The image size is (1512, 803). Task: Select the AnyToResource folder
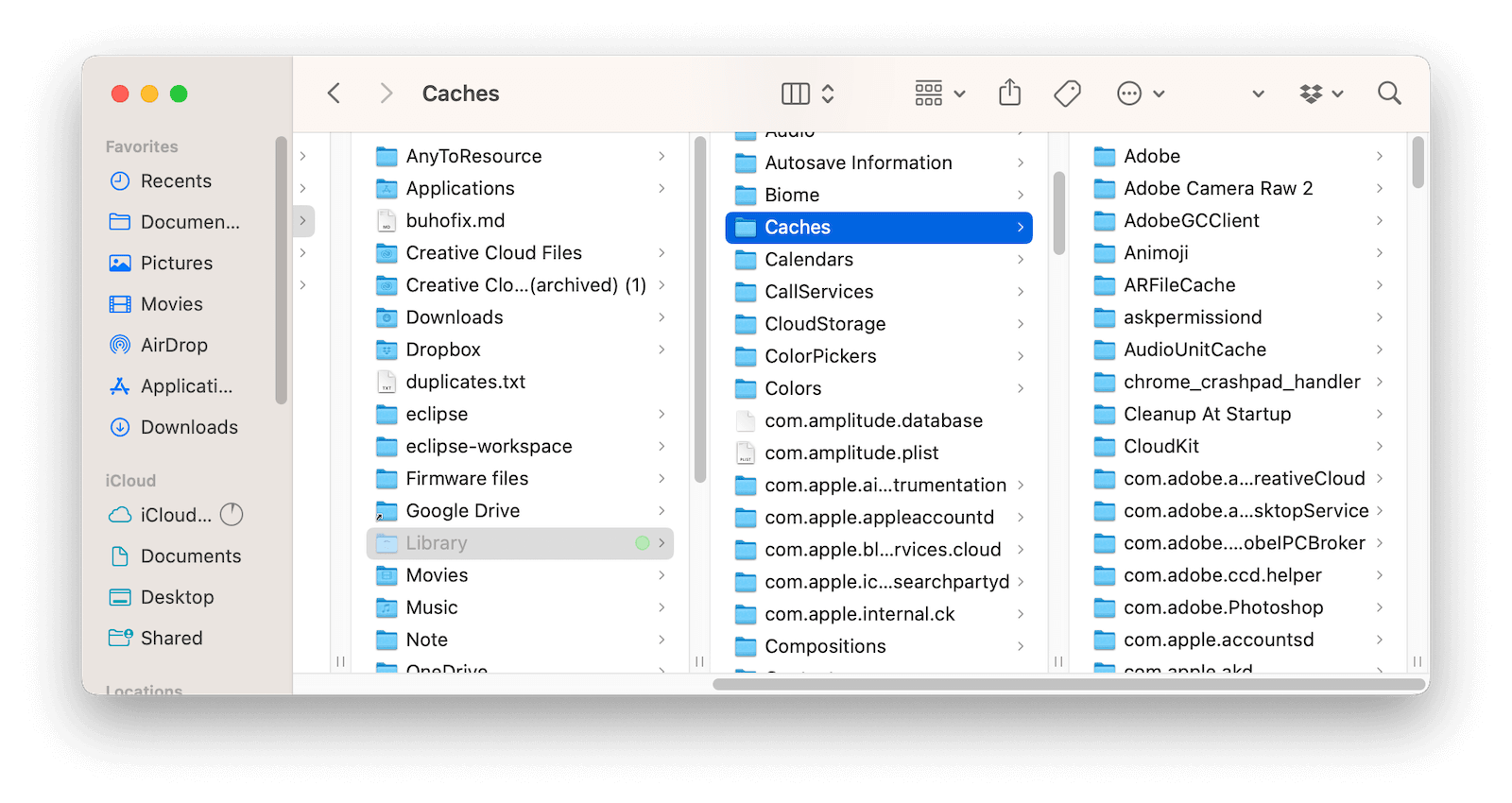coord(520,156)
